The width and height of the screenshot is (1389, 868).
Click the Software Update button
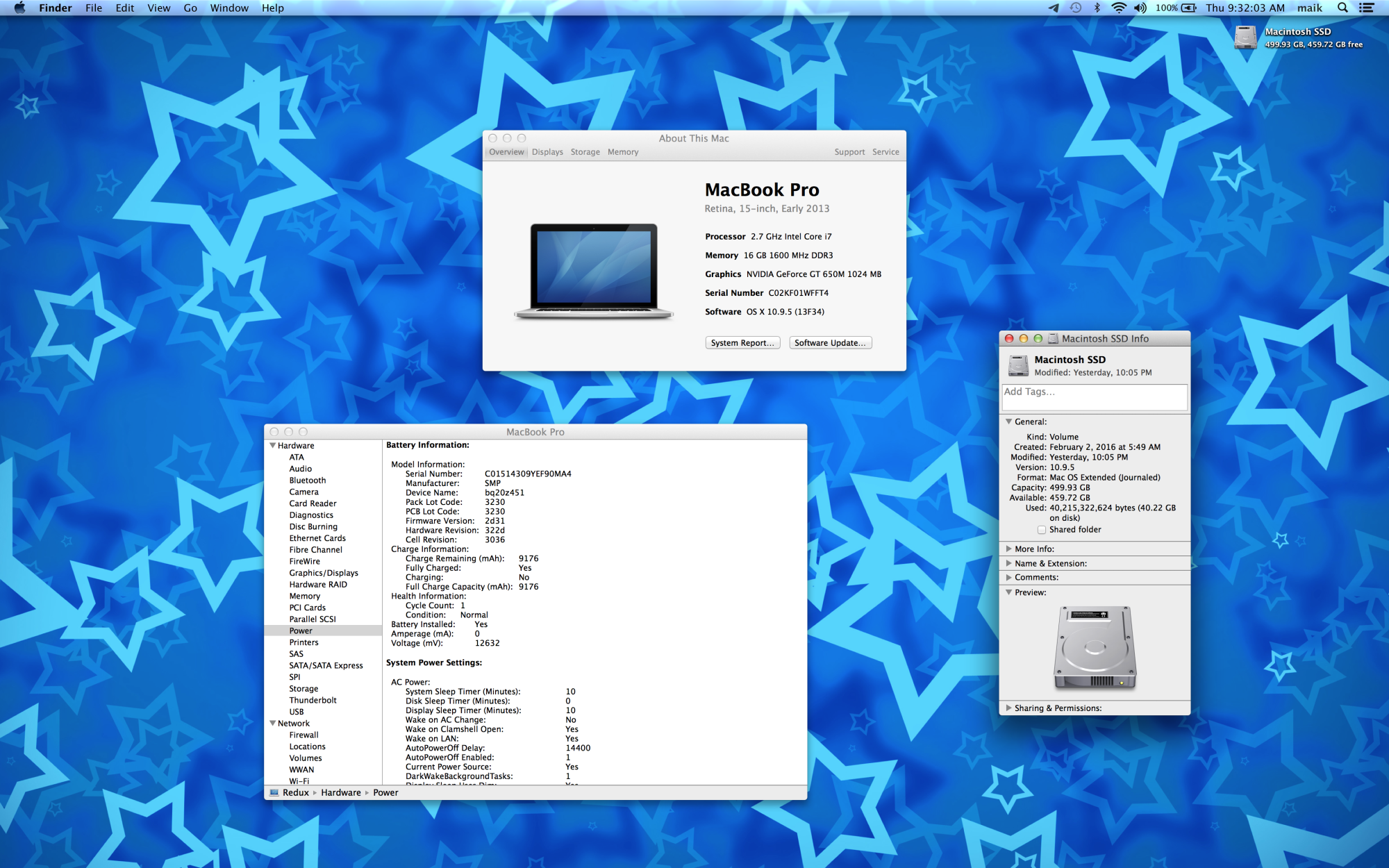coord(830,342)
